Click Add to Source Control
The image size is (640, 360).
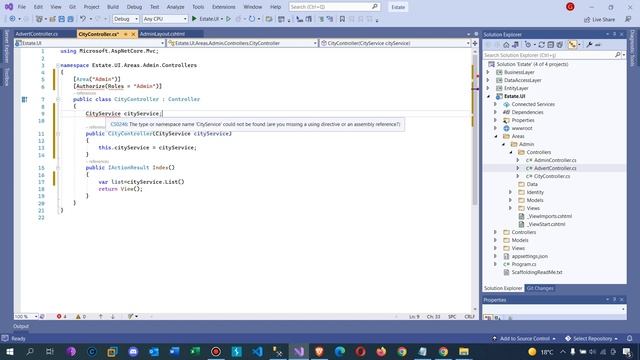(524, 338)
